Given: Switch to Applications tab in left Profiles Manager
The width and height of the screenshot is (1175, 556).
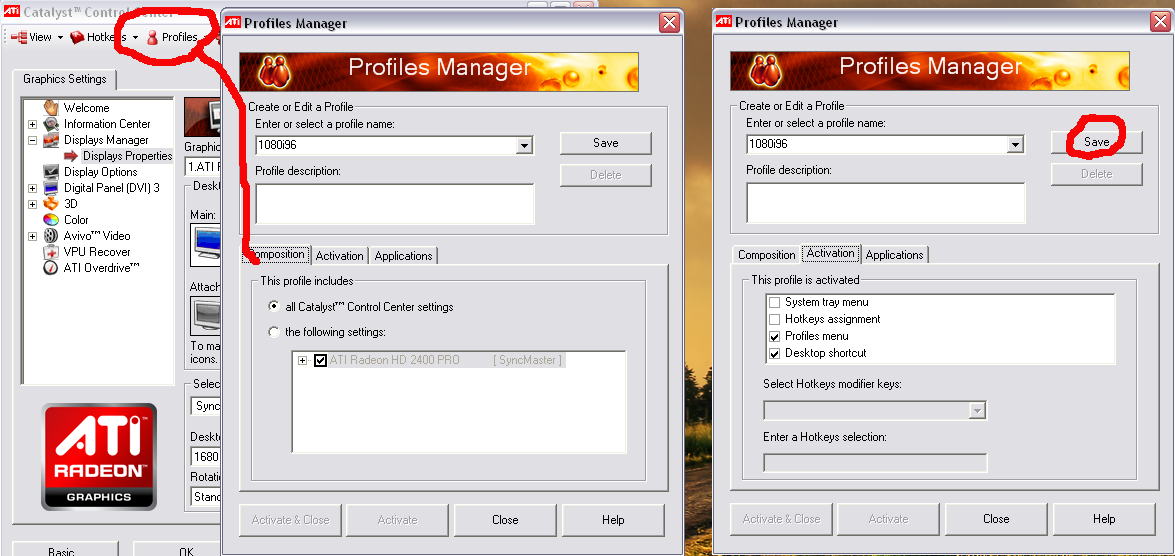Looking at the screenshot, I should 403,256.
